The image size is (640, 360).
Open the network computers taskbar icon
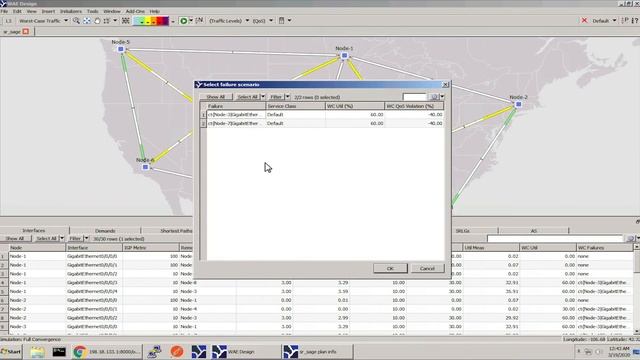(x=155, y=352)
